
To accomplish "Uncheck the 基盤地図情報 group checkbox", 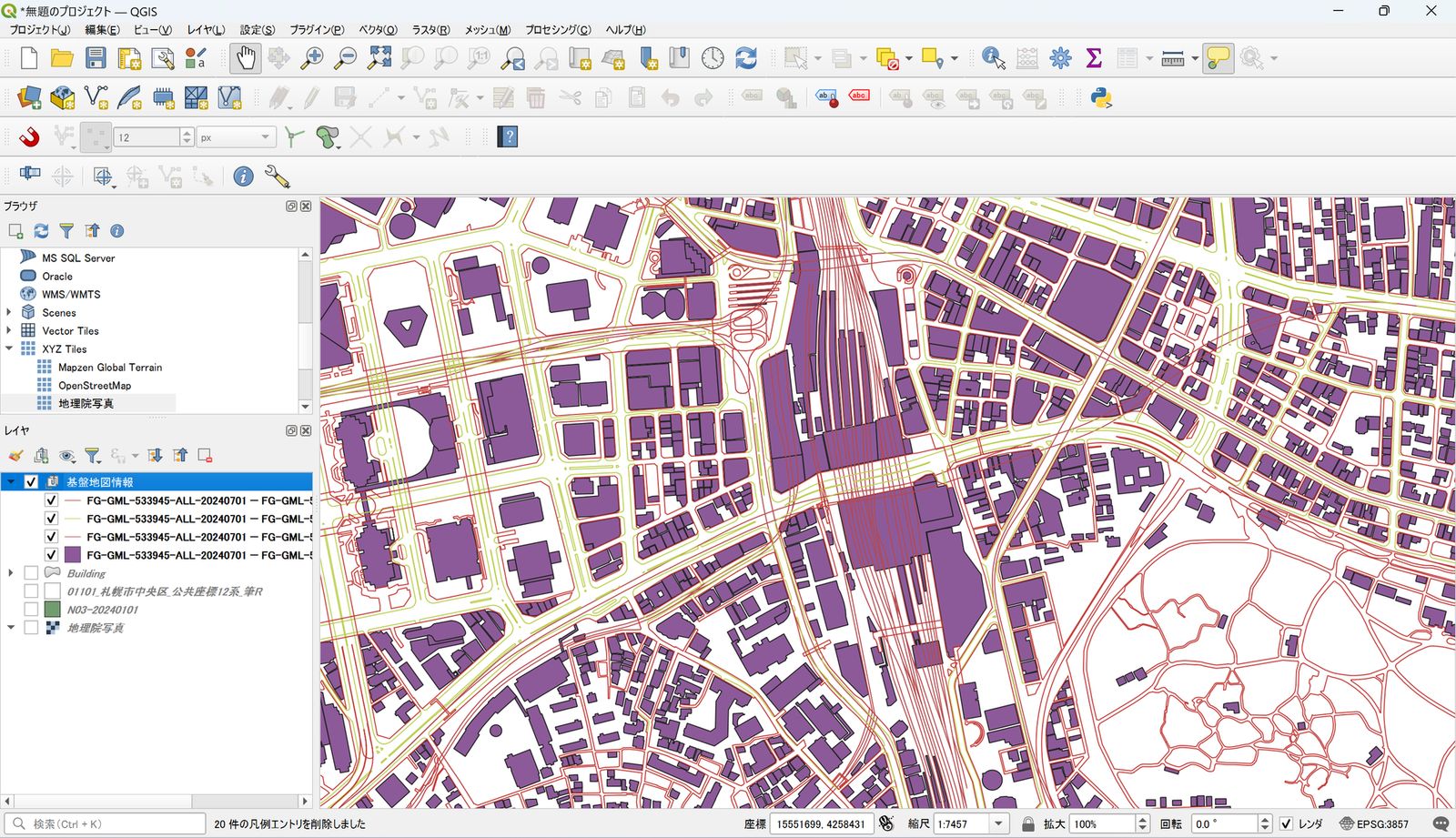I will pyautogui.click(x=31, y=482).
